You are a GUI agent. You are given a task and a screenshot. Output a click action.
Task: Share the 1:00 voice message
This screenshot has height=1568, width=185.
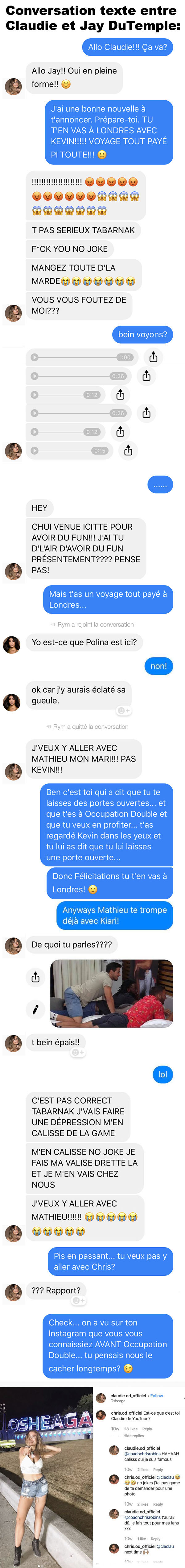pos(153,357)
